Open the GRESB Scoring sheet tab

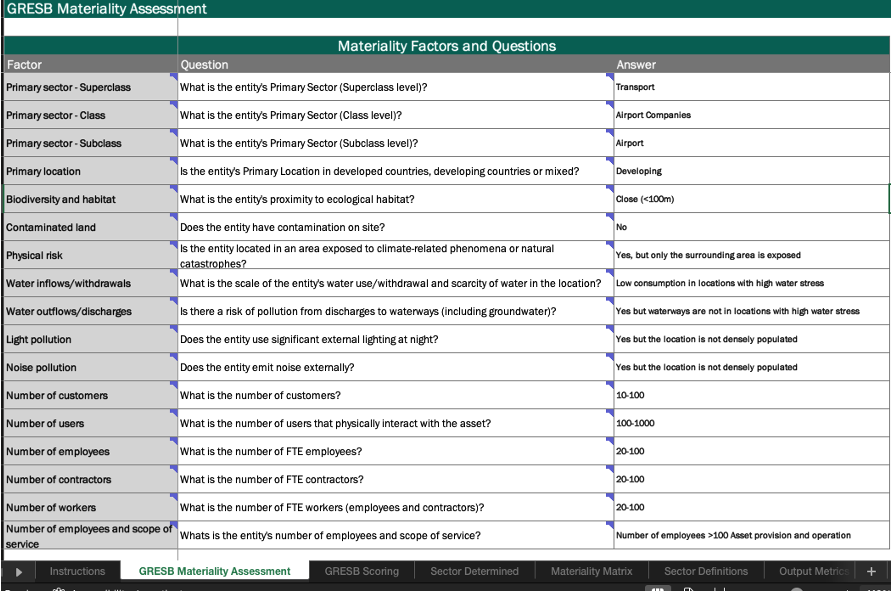362,571
